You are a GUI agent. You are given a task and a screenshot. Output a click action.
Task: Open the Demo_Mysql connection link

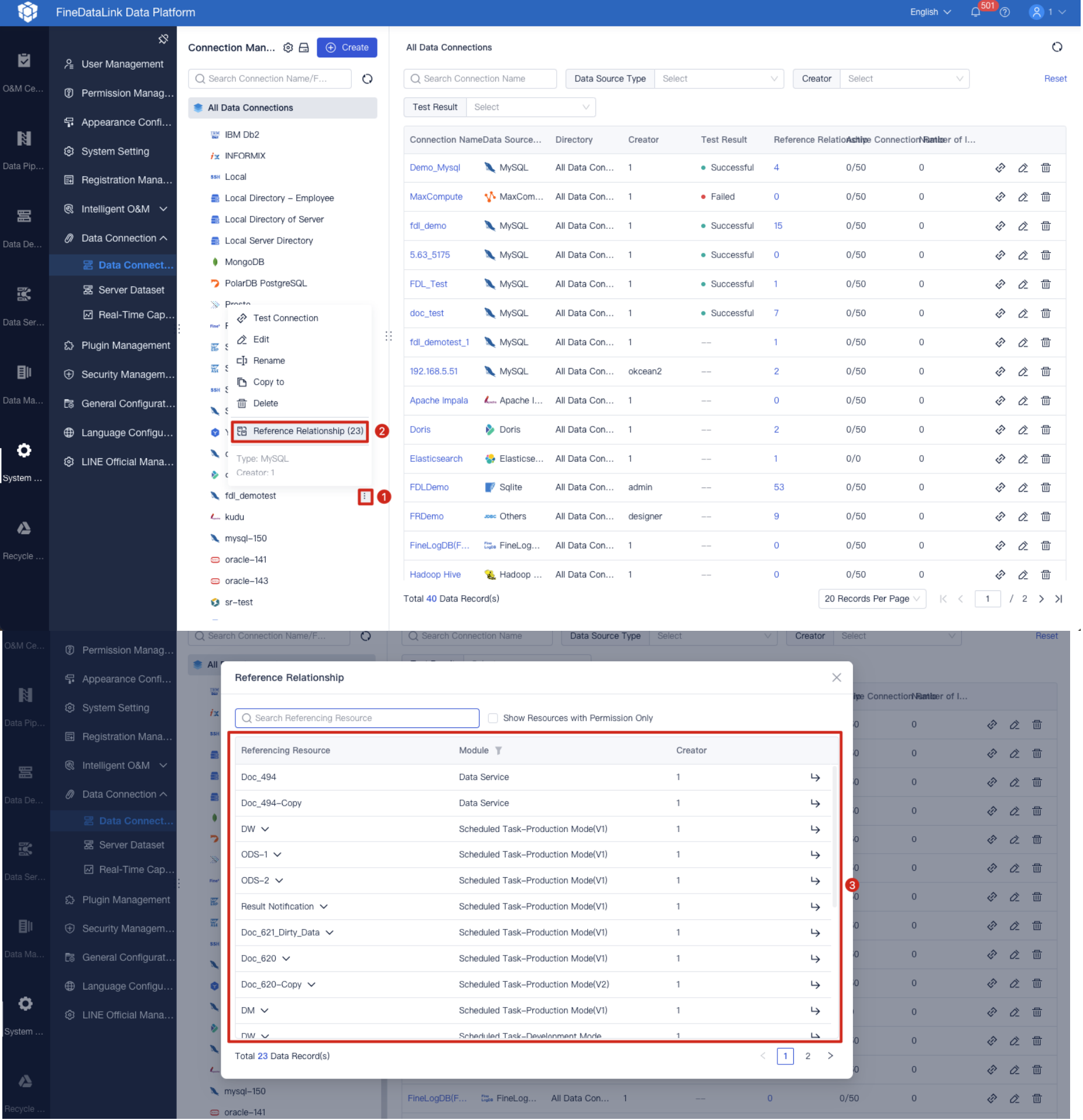(434, 168)
